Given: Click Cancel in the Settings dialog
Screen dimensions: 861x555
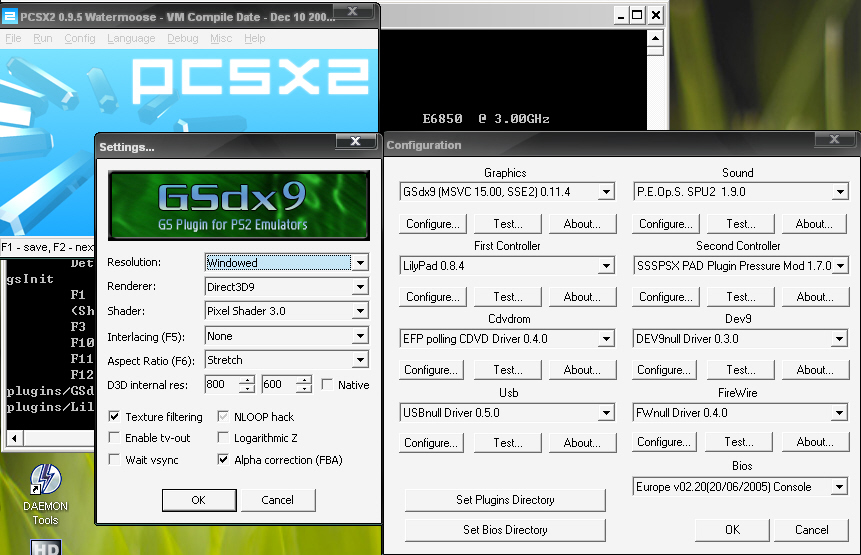Looking at the screenshot, I should point(278,500).
